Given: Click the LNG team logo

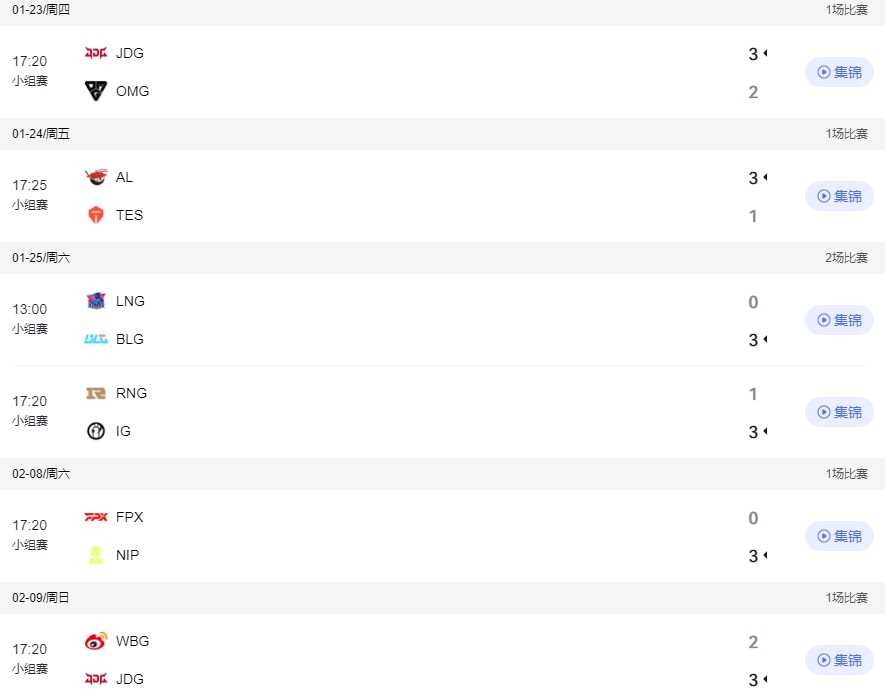Looking at the screenshot, I should point(96,301).
